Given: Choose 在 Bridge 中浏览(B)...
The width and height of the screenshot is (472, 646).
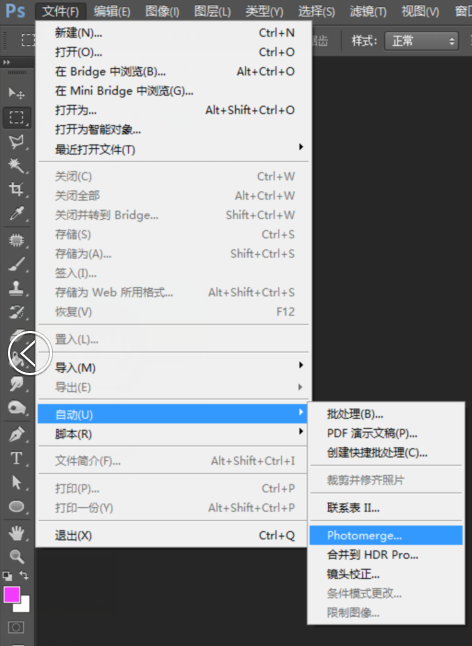Looking at the screenshot, I should pos(173,71).
